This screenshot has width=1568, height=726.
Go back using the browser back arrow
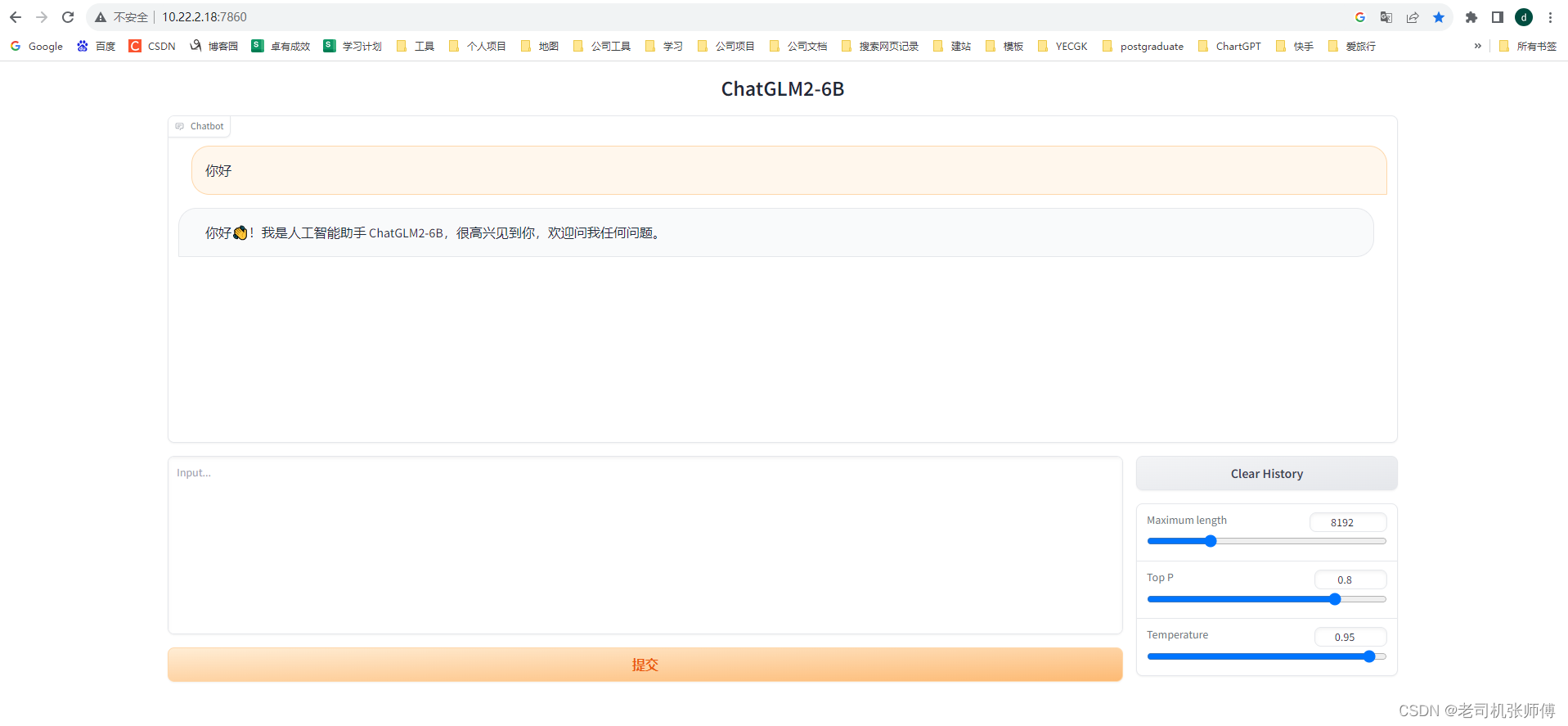(16, 17)
